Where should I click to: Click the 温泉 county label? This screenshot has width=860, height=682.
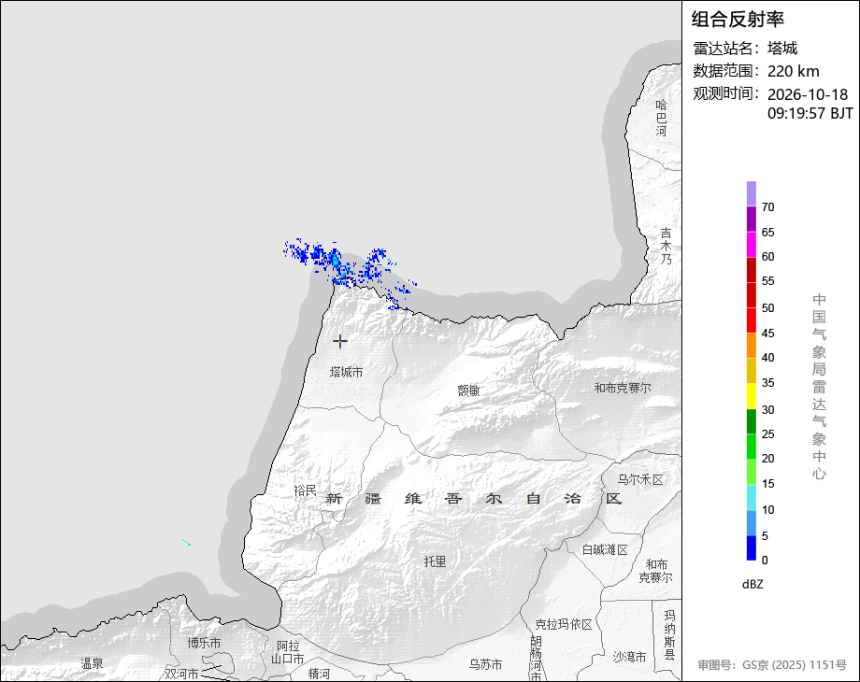(92, 664)
